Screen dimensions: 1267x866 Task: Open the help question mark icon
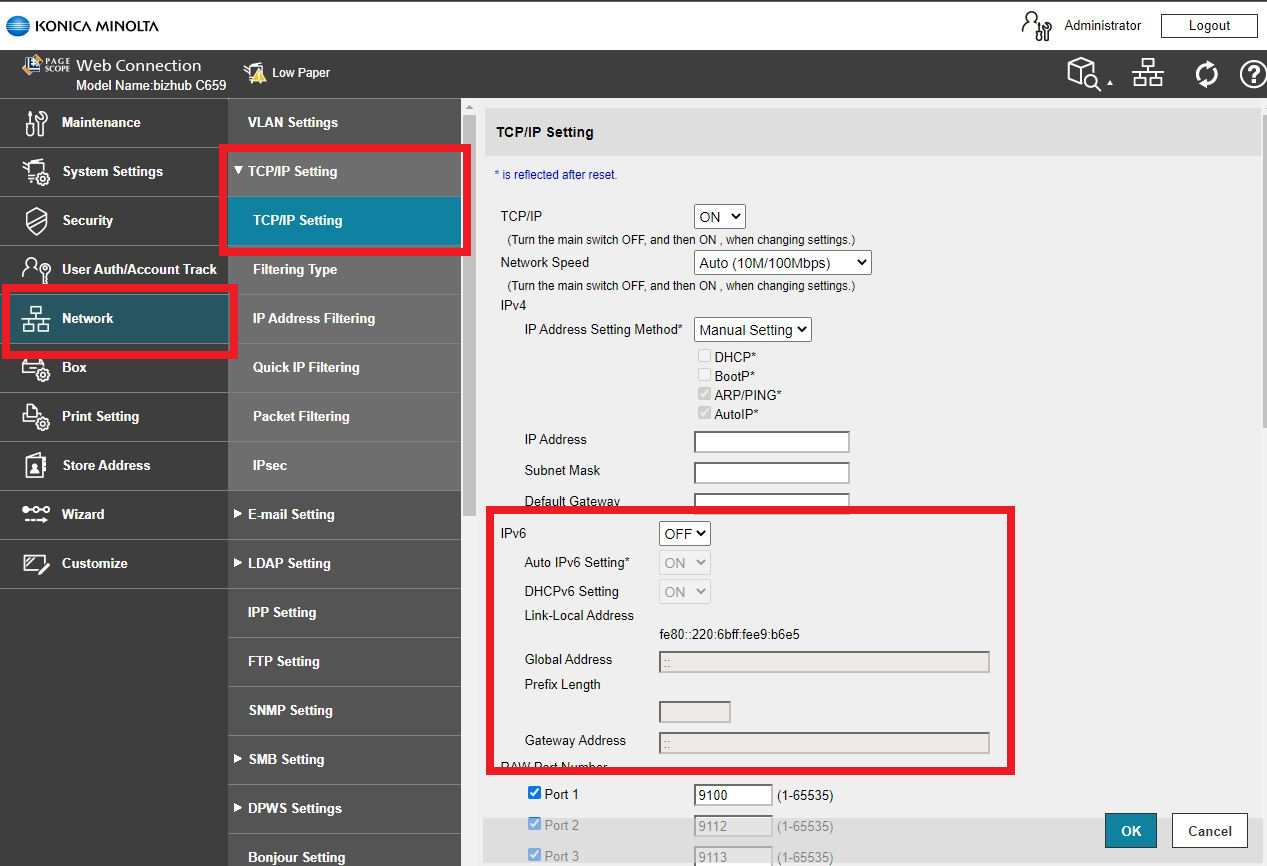[1252, 74]
